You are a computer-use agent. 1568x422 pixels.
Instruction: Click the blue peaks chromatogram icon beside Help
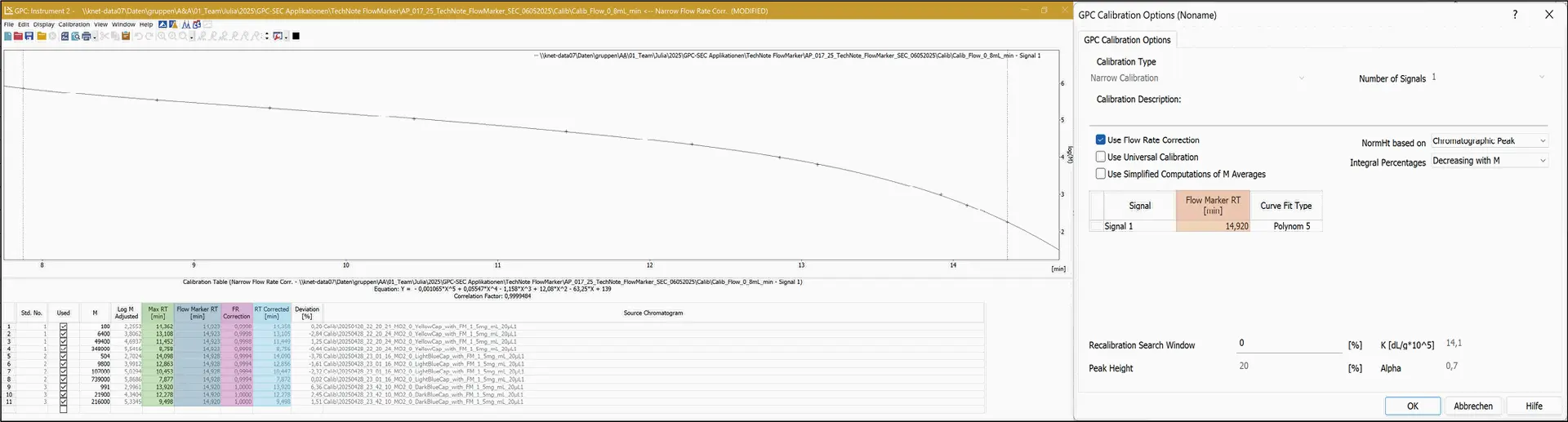pos(186,24)
